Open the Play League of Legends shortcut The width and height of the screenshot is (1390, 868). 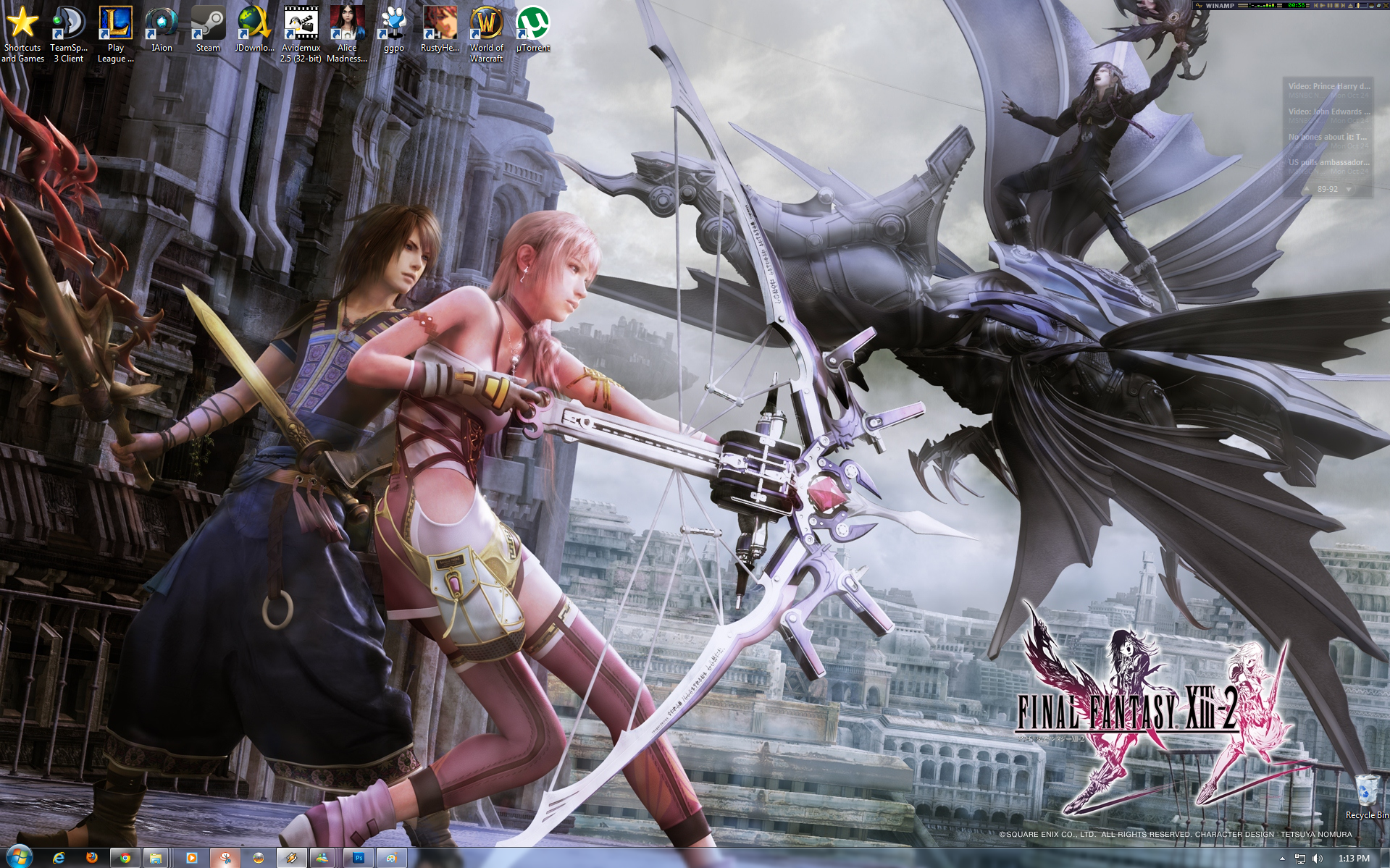[x=115, y=33]
